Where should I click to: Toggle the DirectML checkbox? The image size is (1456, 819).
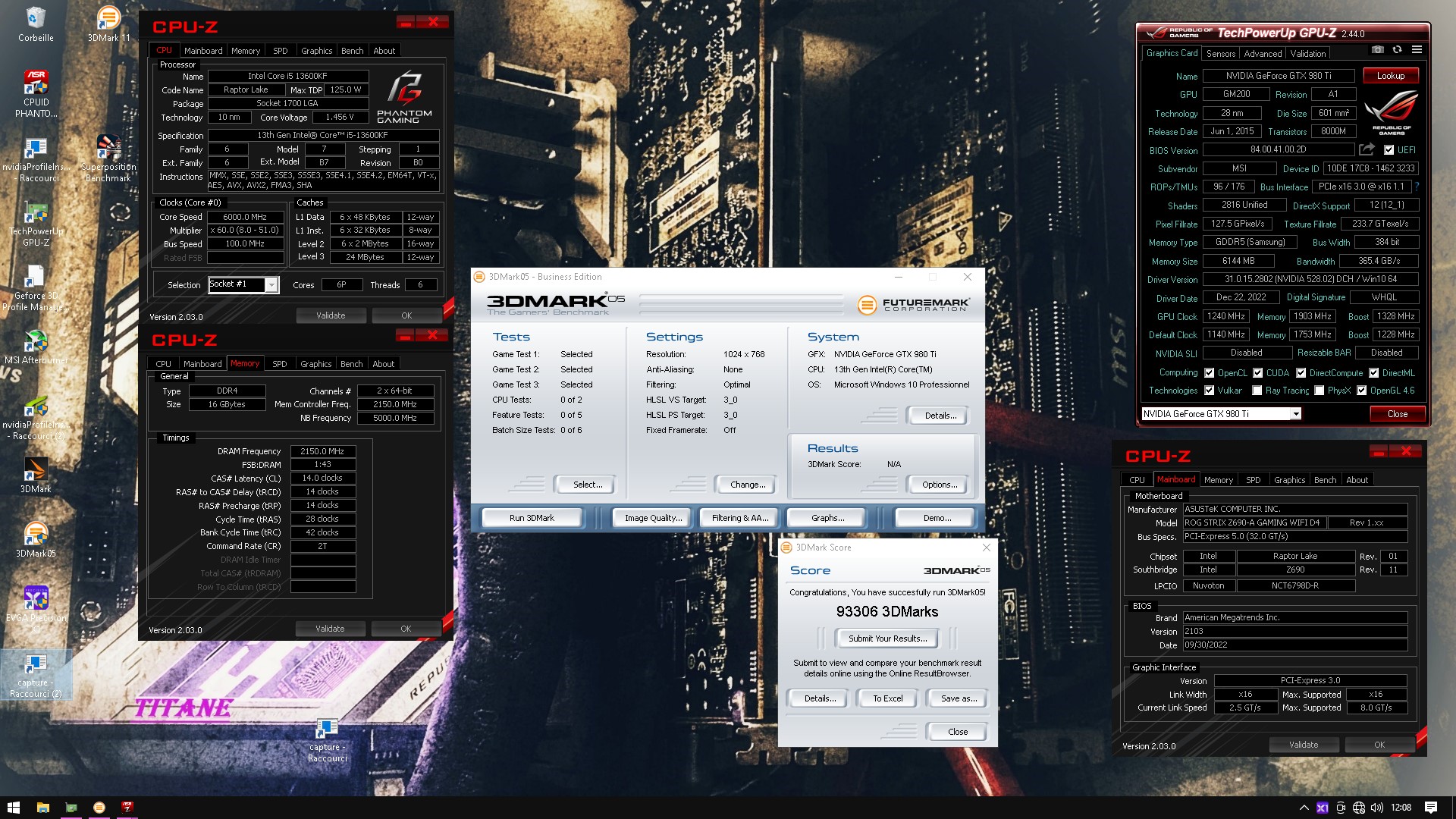coord(1373,373)
